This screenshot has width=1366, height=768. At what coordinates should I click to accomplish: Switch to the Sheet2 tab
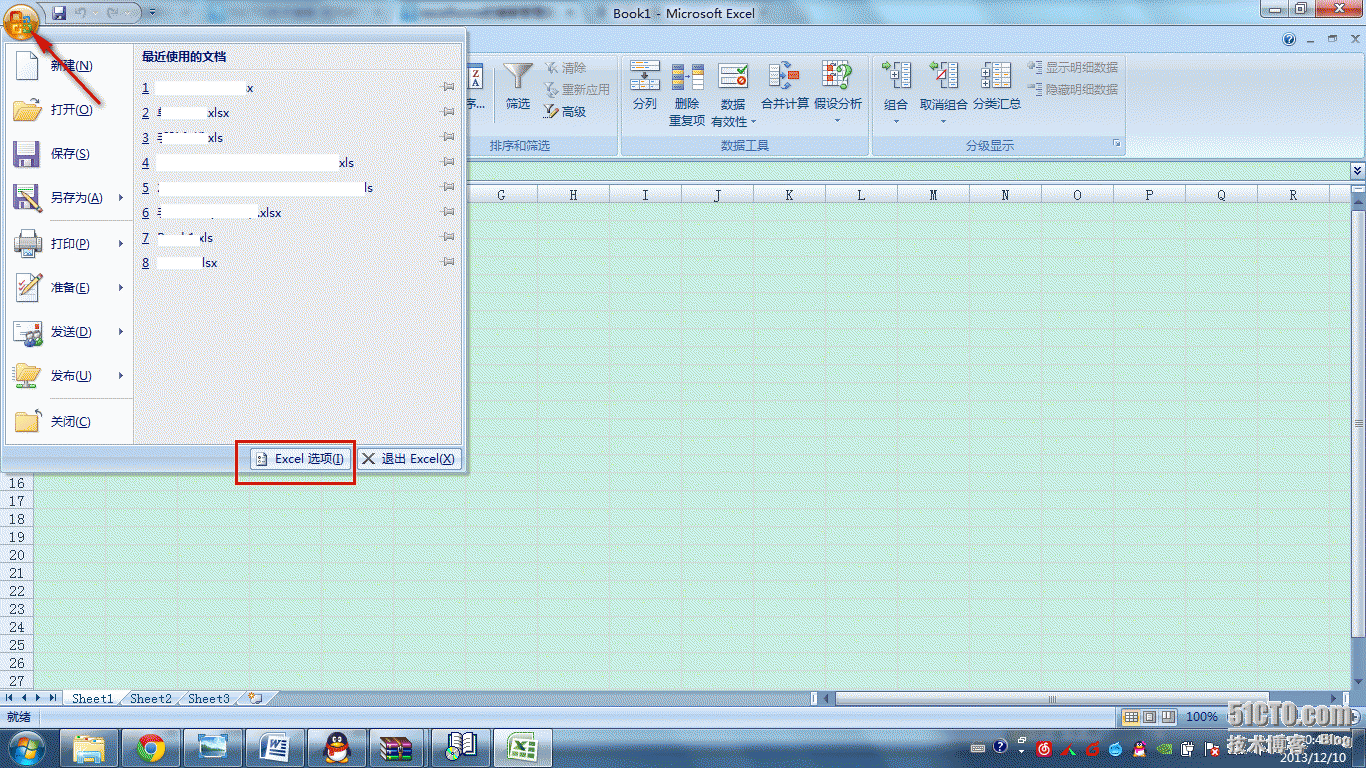pyautogui.click(x=151, y=699)
